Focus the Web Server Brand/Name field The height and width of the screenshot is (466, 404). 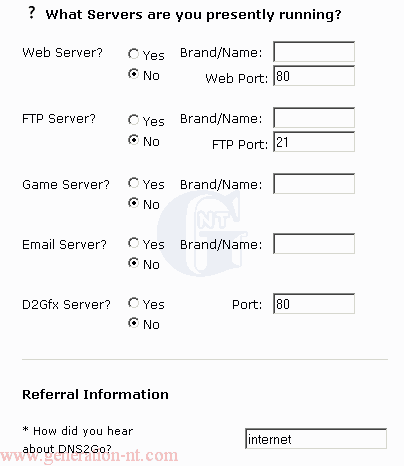point(314,52)
